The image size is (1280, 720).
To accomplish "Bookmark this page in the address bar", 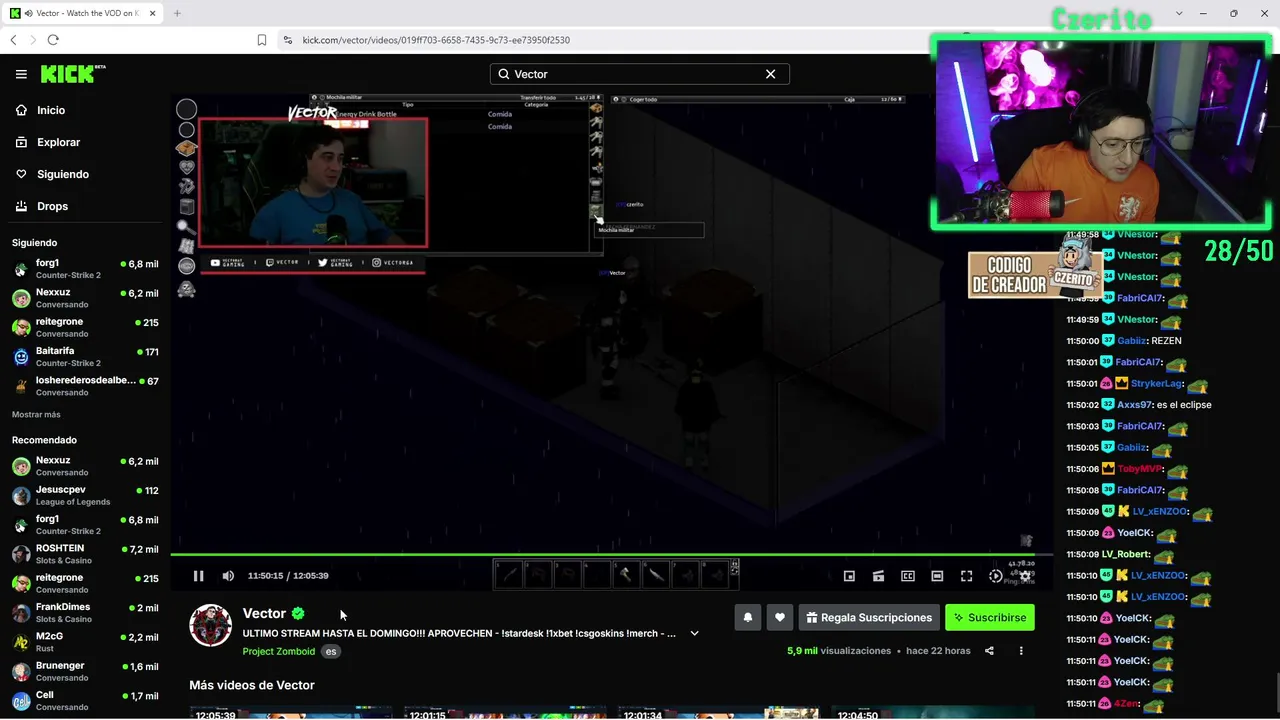I will point(262,40).
